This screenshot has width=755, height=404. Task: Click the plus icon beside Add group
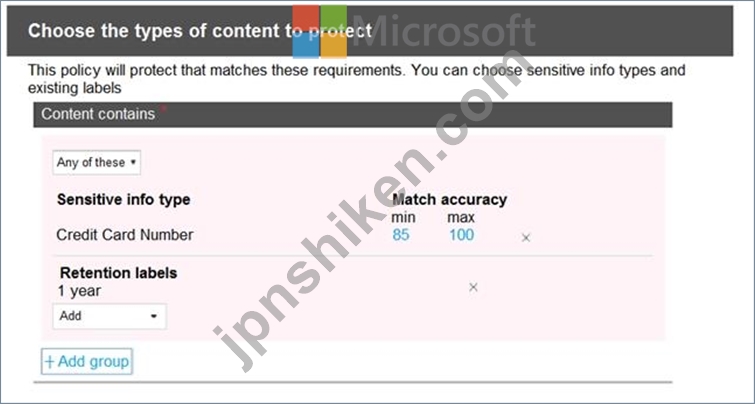[50, 362]
